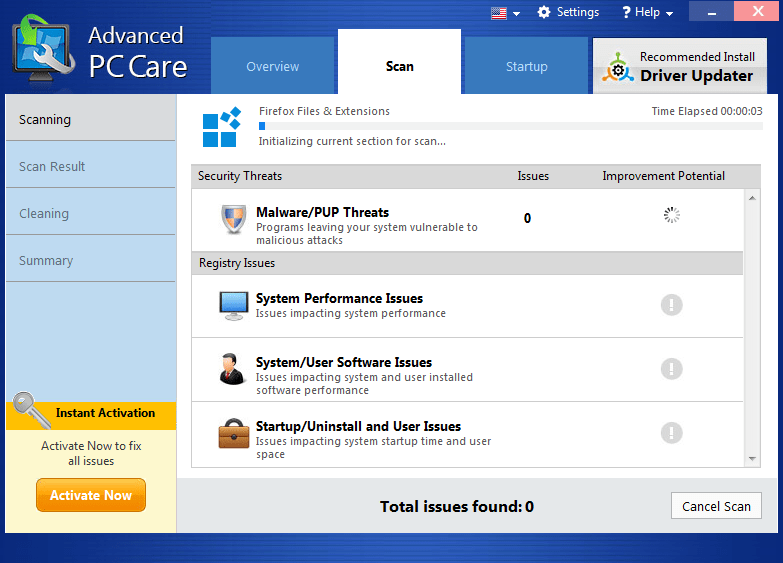Open the Startup tab
Viewport: 783px width, 563px height.
(x=526, y=65)
